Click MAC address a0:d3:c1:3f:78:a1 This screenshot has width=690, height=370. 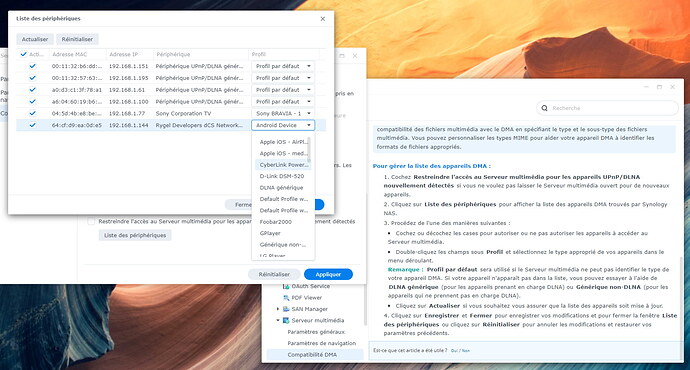[77, 90]
